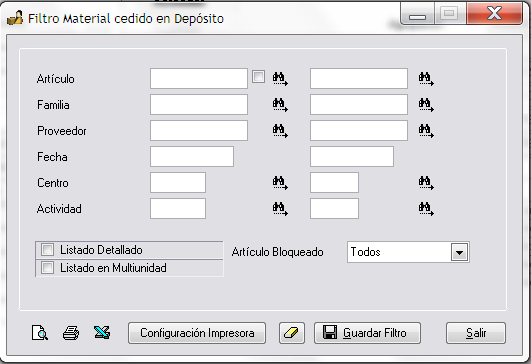Viewport: 531px width, 364px height.
Task: Focus the second Familia input field
Action: pyautogui.click(x=359, y=105)
